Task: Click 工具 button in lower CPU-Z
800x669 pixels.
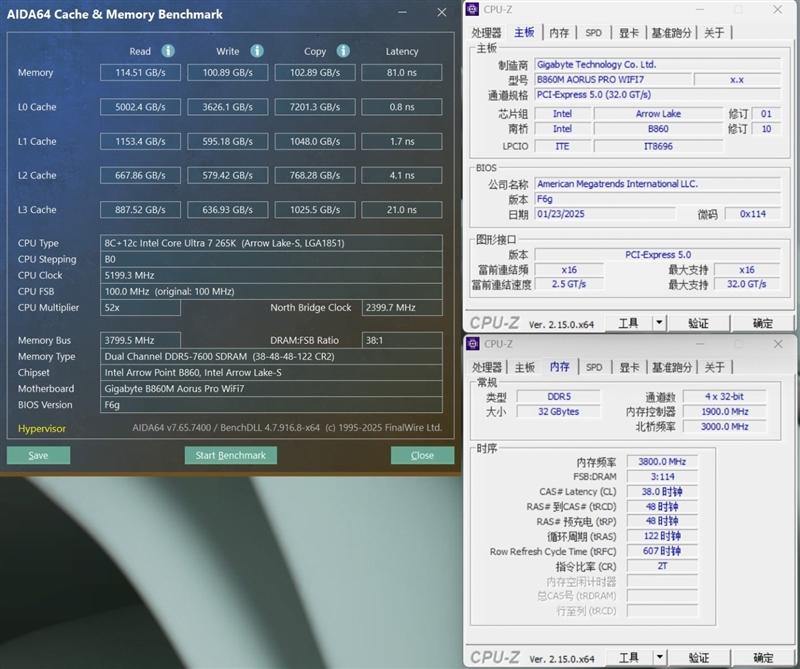Action: 628,657
